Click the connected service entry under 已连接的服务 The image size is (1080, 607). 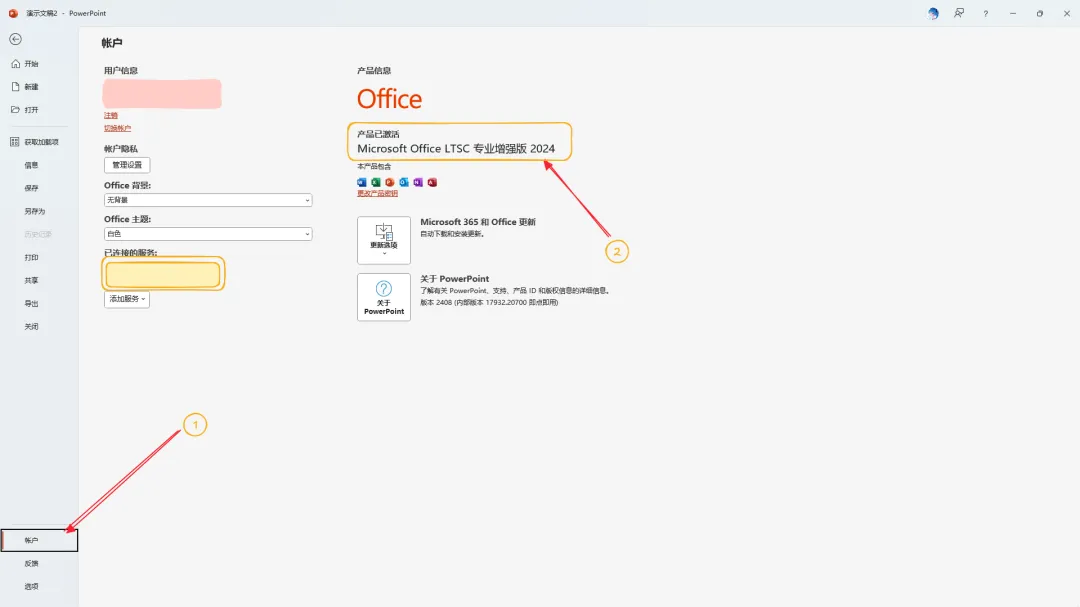click(x=163, y=274)
